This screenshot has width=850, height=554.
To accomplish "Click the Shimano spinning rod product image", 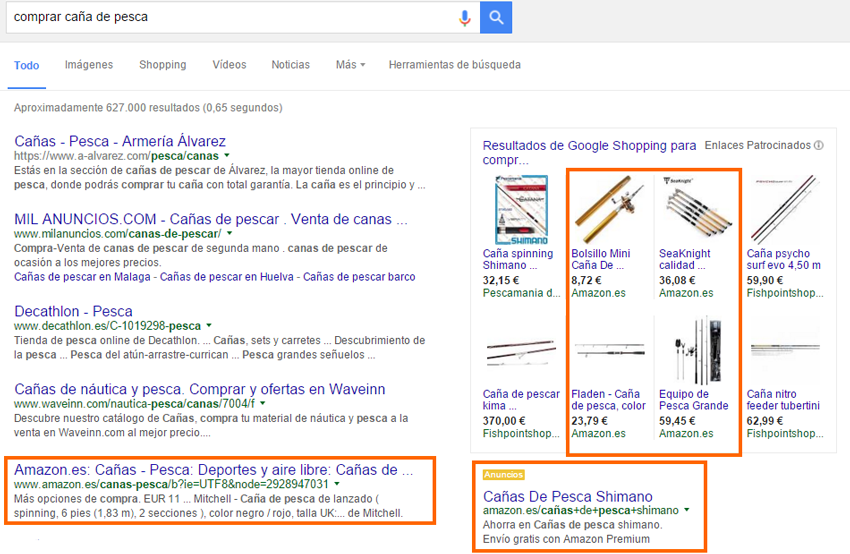I will click(521, 209).
